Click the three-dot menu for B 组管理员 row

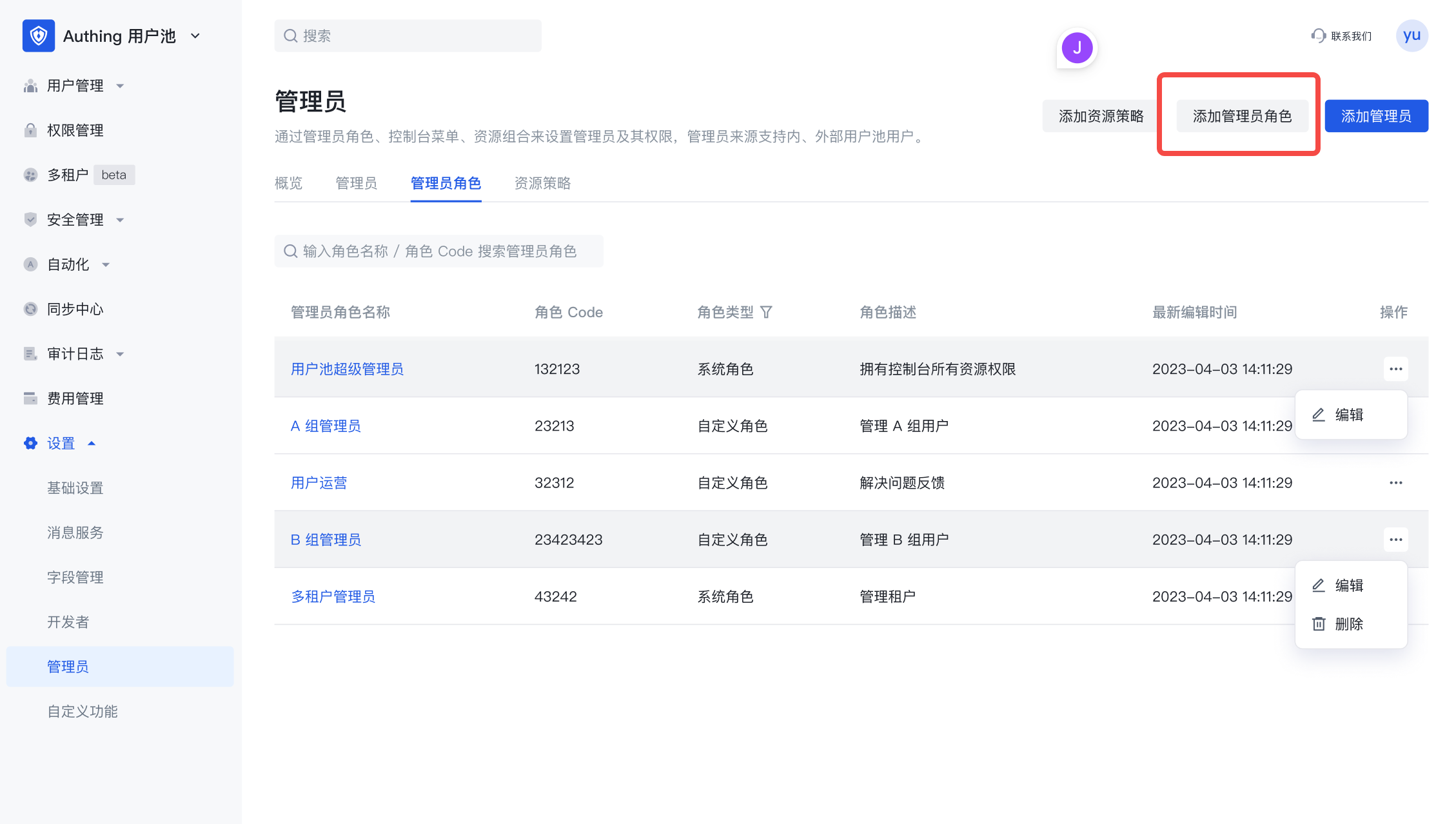[x=1395, y=540]
